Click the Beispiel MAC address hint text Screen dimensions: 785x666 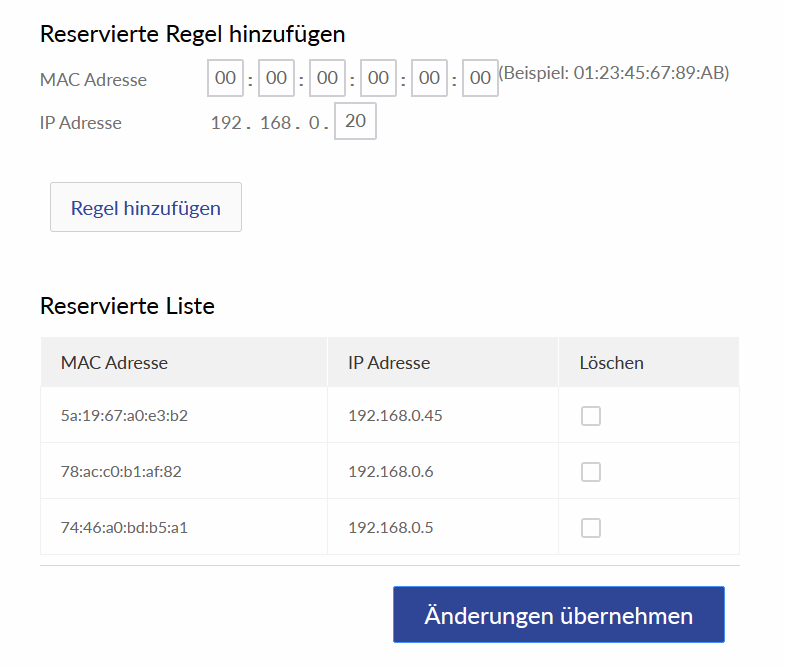tap(614, 73)
